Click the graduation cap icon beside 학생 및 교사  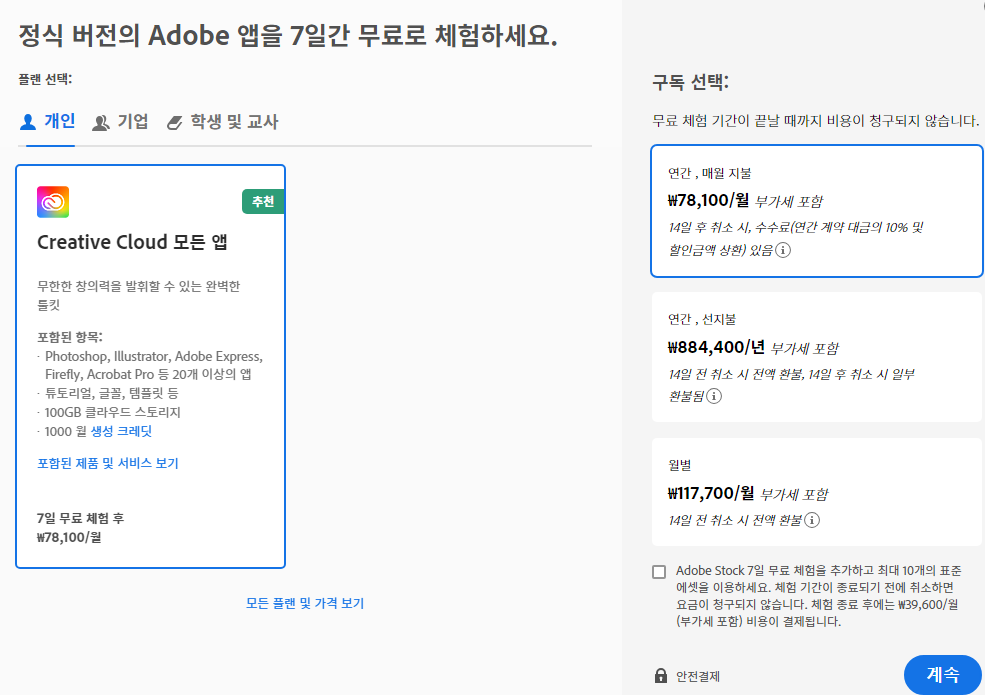pyautogui.click(x=175, y=123)
